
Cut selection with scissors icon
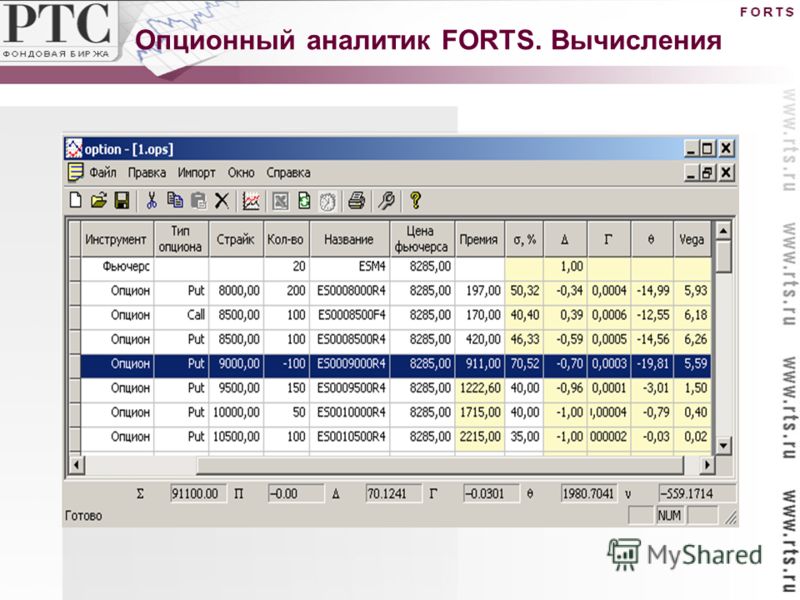coord(151,201)
